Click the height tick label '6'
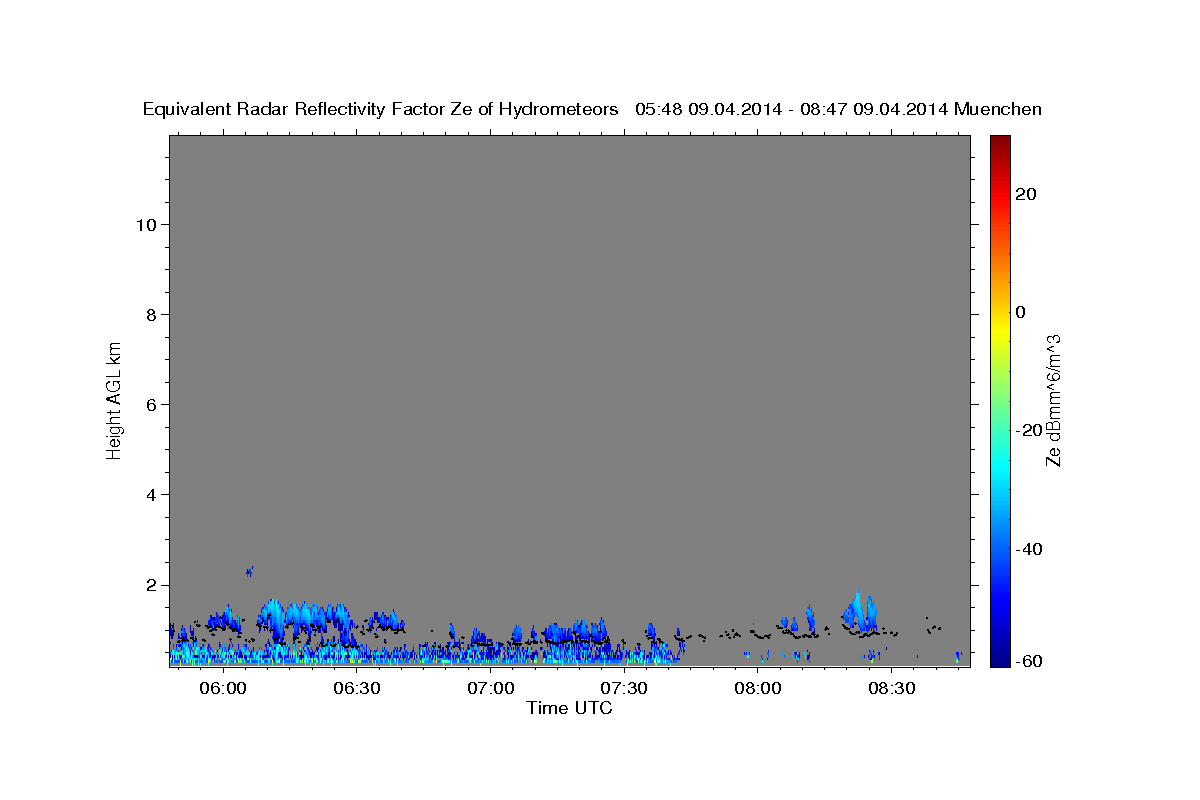This screenshot has height=800, width=1200. (150, 404)
